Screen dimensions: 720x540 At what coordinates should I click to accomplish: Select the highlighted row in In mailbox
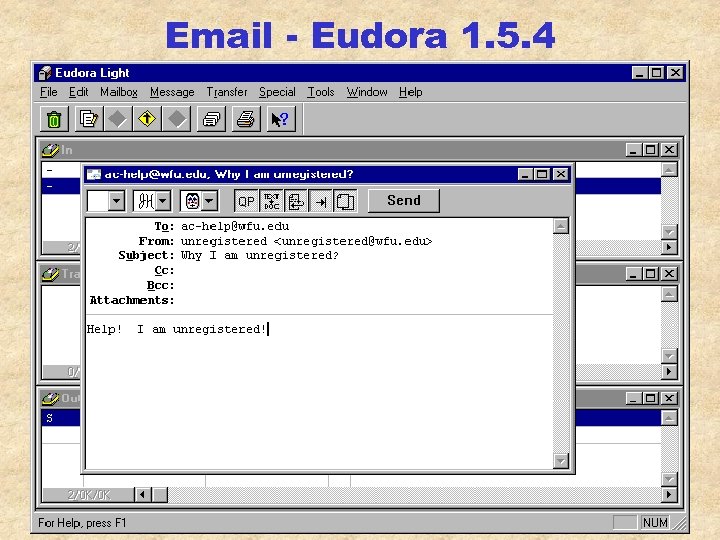(x=61, y=186)
